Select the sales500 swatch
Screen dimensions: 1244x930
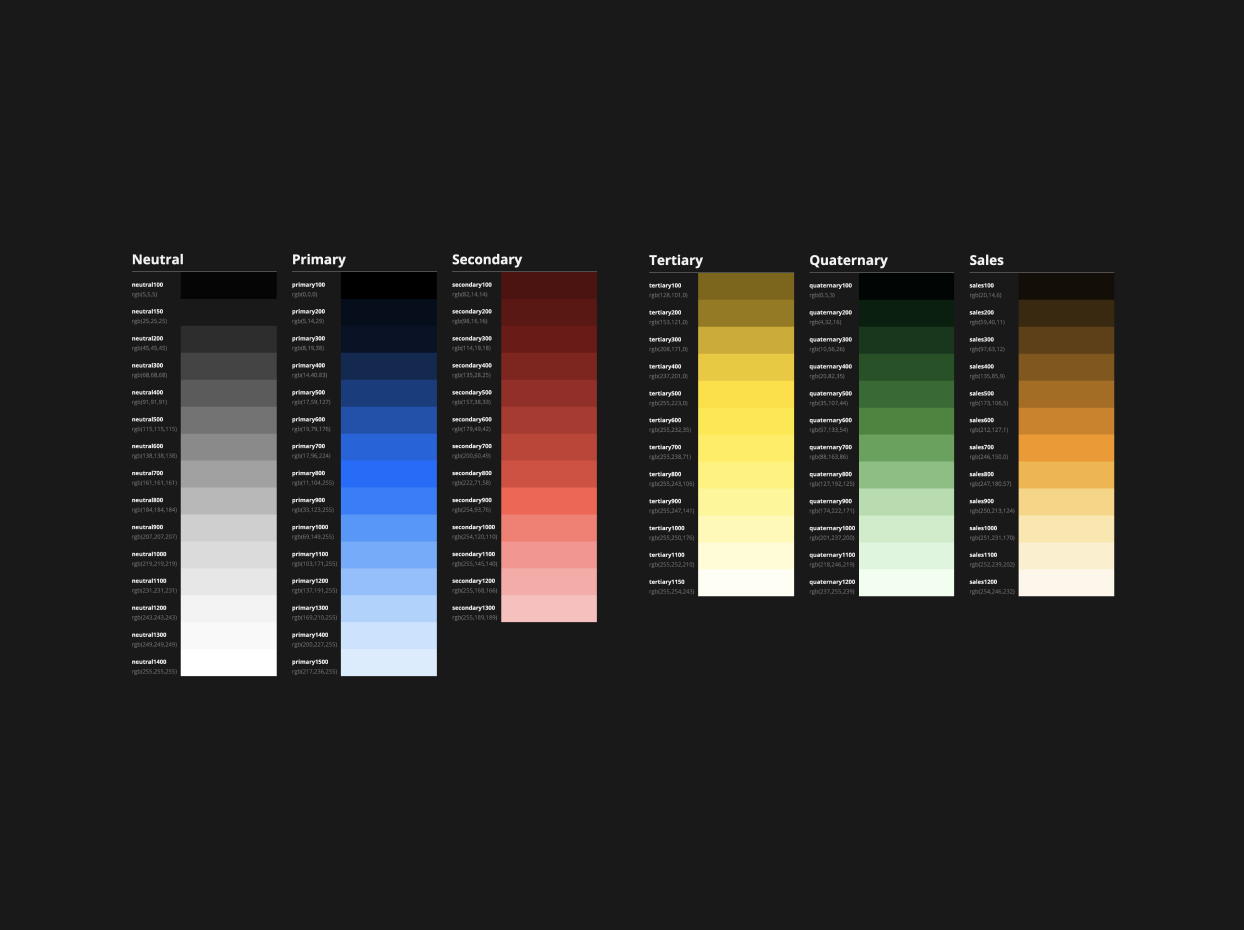[x=1066, y=394]
